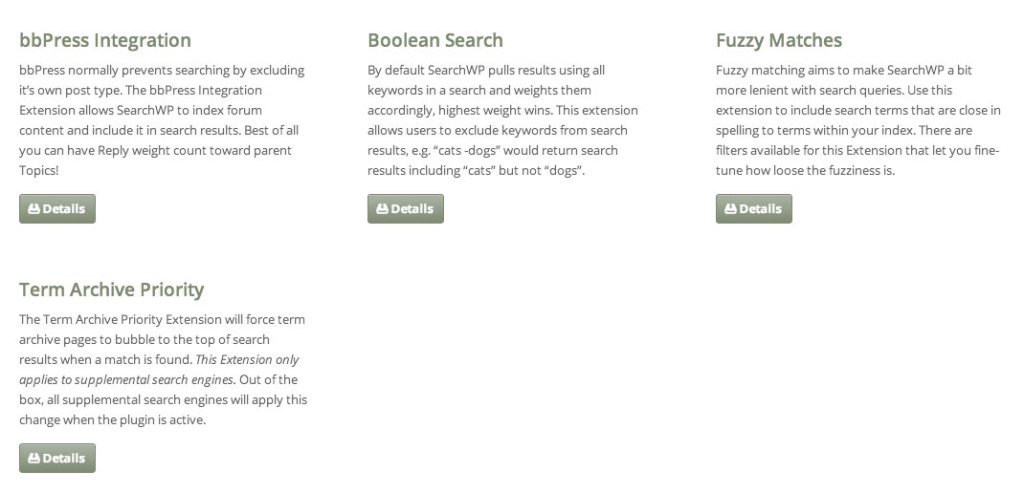Click the Term Archive Priority description paragraph
Viewport: 1024px width, 493px height.
pyautogui.click(x=163, y=370)
